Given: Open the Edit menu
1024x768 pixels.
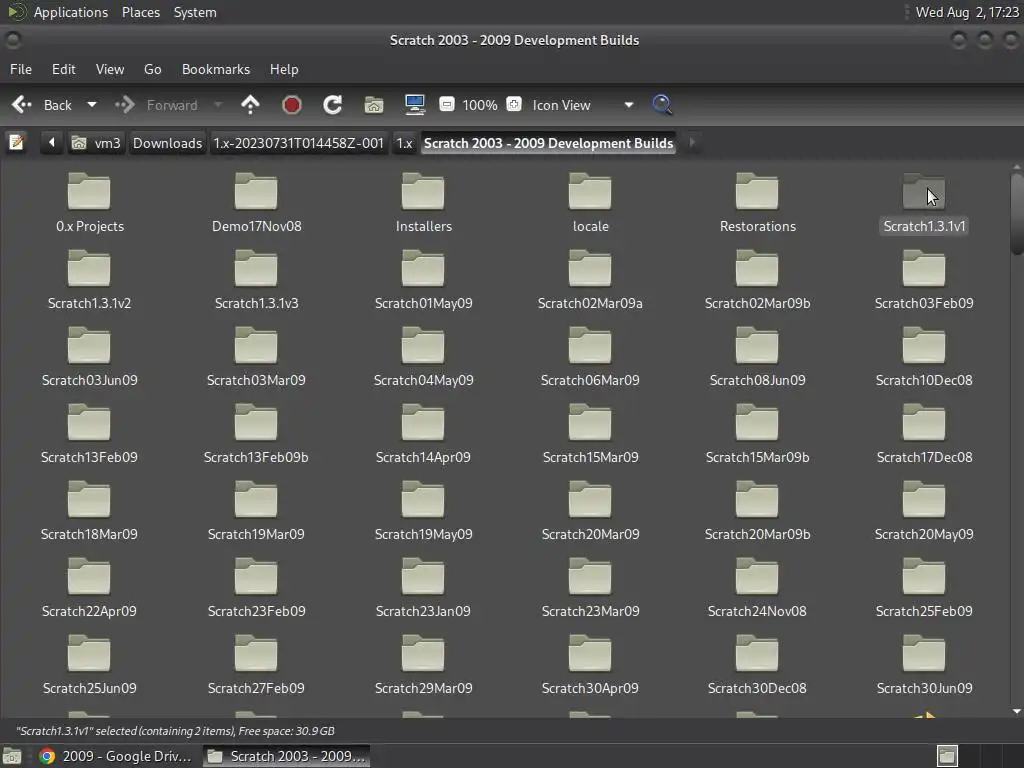Looking at the screenshot, I should [63, 69].
